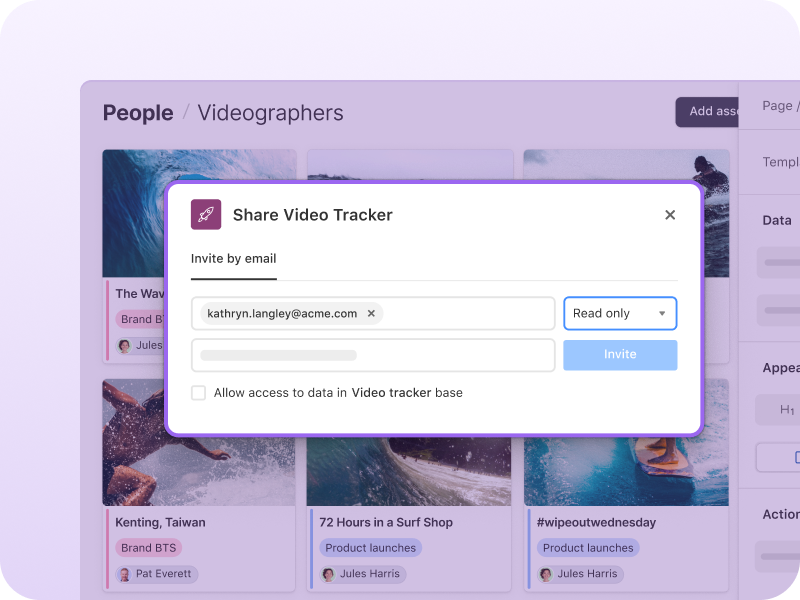Click the Data section heading in side panel
800x600 pixels.
[x=777, y=220]
